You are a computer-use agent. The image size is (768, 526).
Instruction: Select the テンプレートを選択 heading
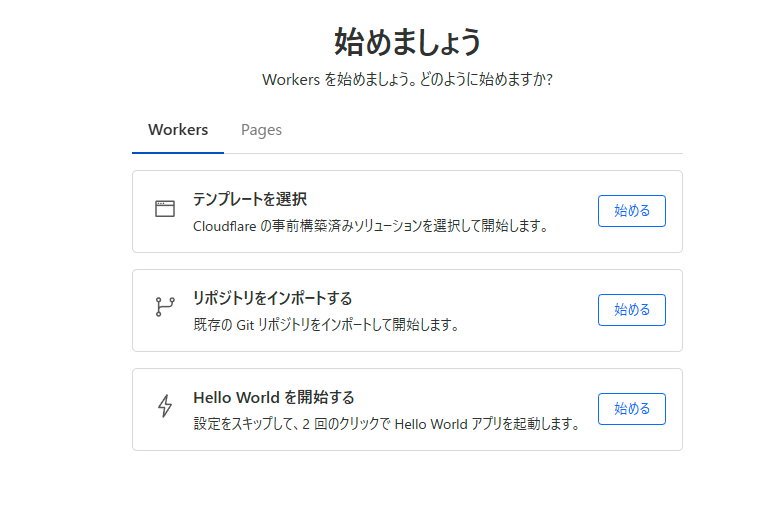[x=250, y=199]
